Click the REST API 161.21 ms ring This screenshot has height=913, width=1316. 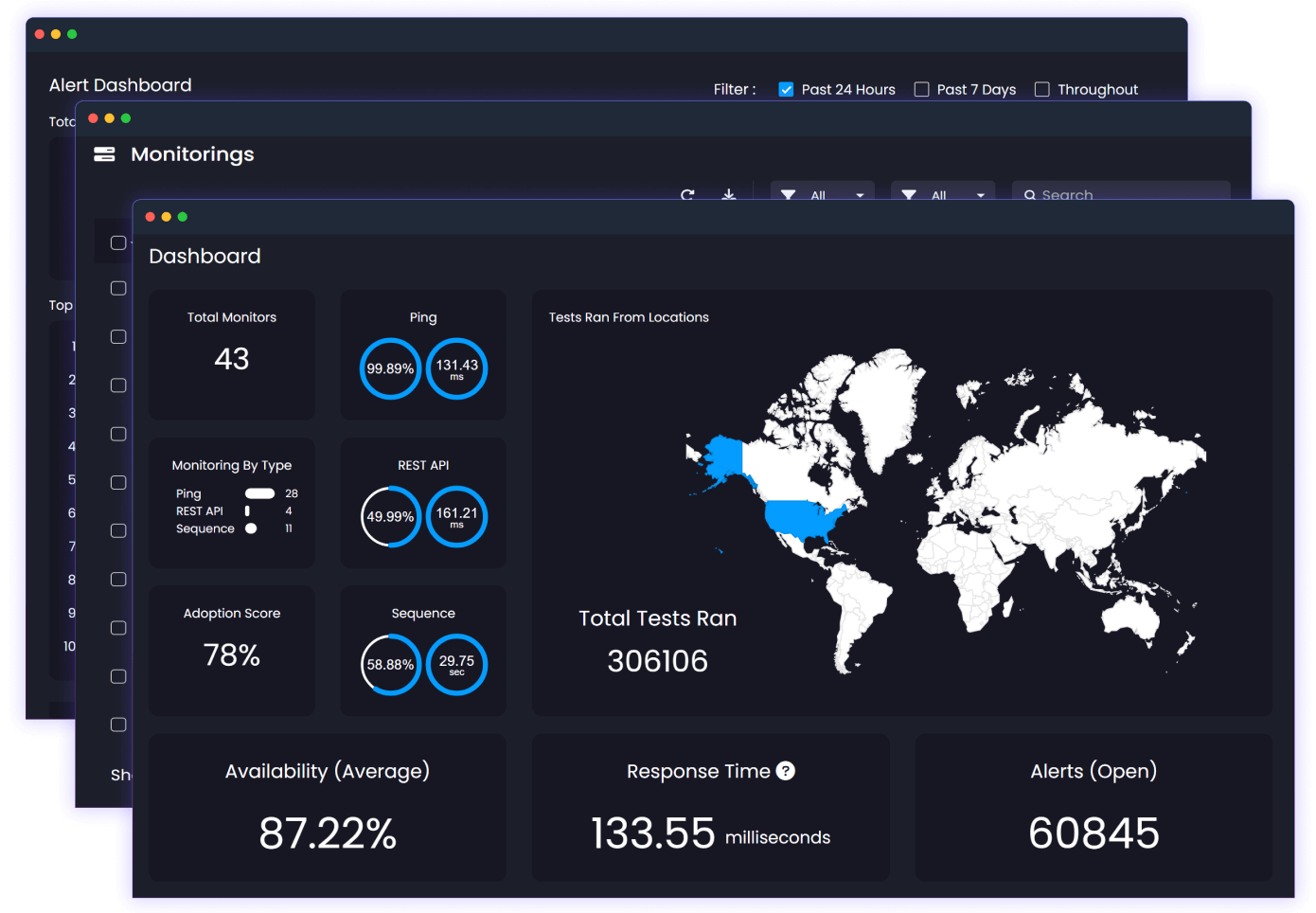coord(456,516)
